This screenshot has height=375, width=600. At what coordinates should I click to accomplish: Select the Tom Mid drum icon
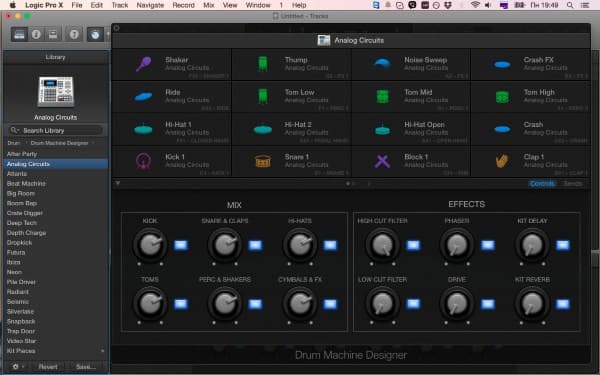tap(382, 96)
